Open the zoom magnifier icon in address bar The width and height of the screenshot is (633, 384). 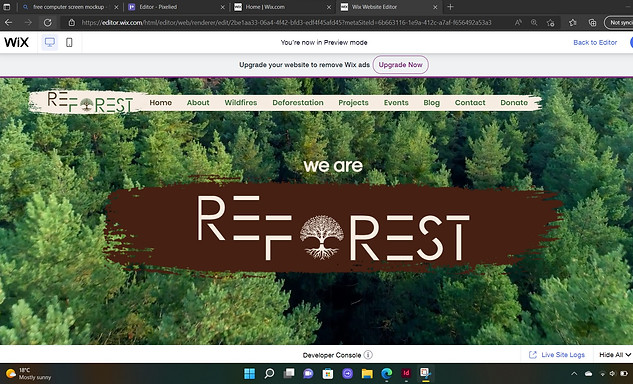pos(534,23)
